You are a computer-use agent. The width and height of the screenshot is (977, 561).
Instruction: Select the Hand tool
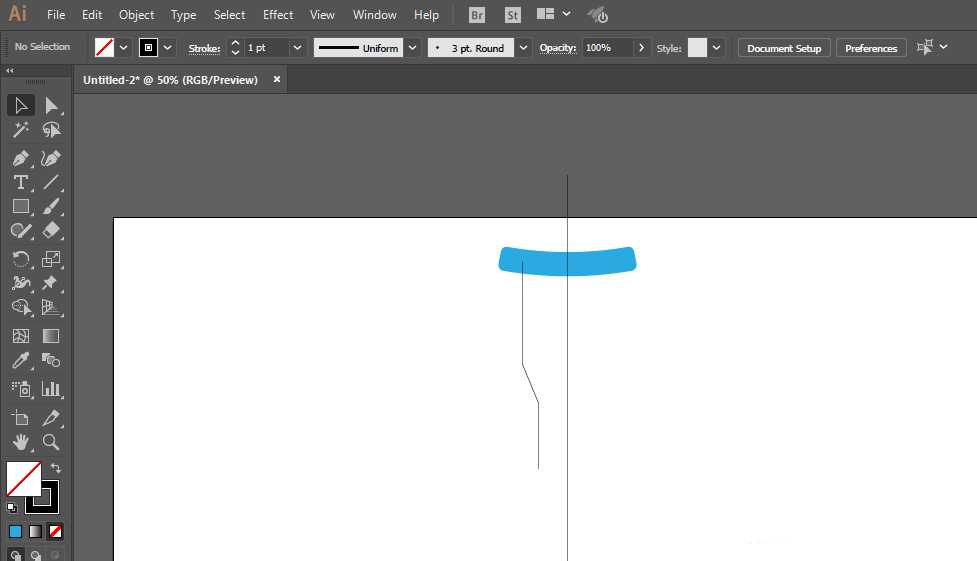coord(20,441)
